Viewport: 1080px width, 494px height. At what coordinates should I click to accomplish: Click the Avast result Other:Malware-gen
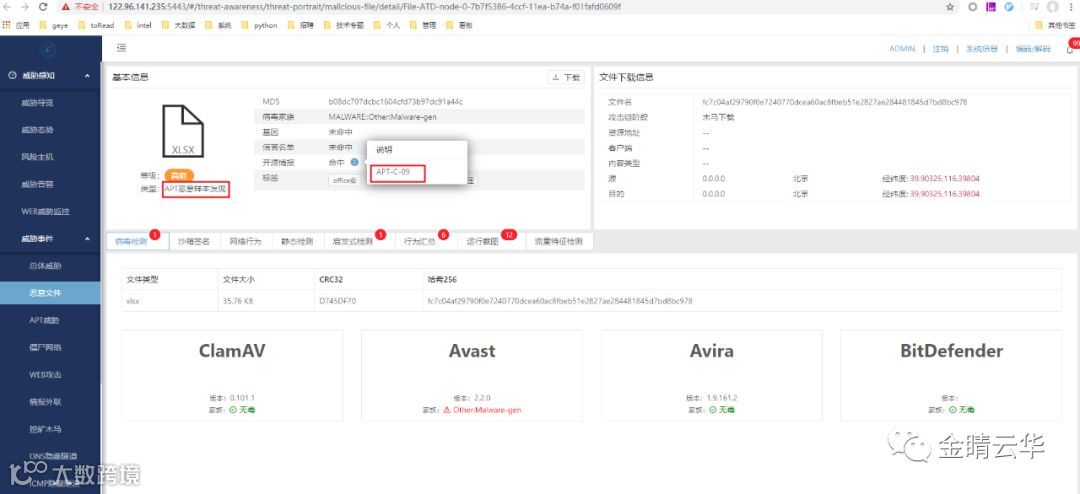coord(487,409)
